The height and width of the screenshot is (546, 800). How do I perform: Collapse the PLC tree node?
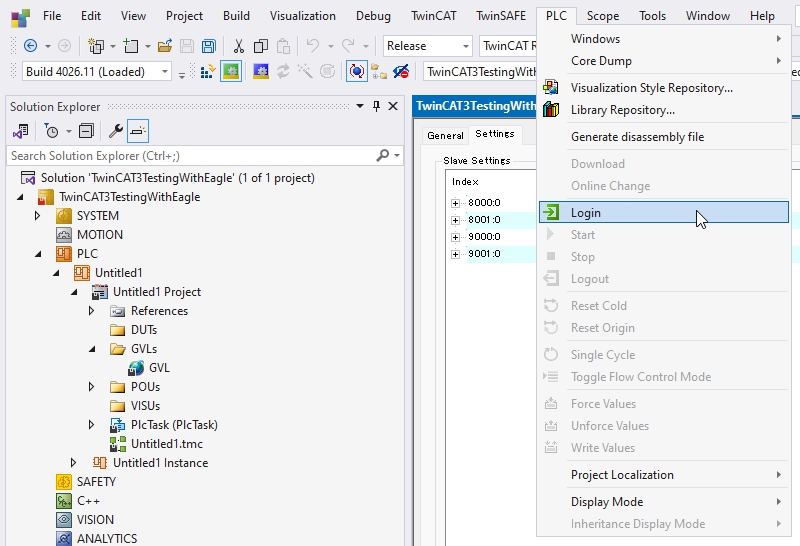coord(38,254)
